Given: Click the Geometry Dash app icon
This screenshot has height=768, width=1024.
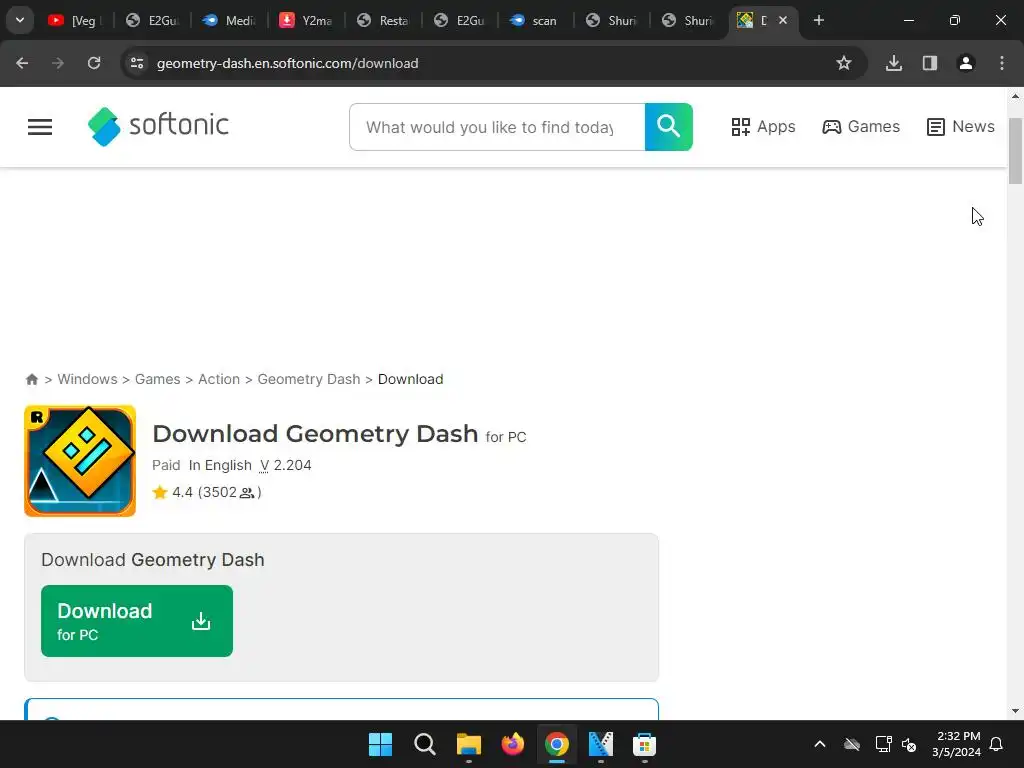Looking at the screenshot, I should click(80, 461).
